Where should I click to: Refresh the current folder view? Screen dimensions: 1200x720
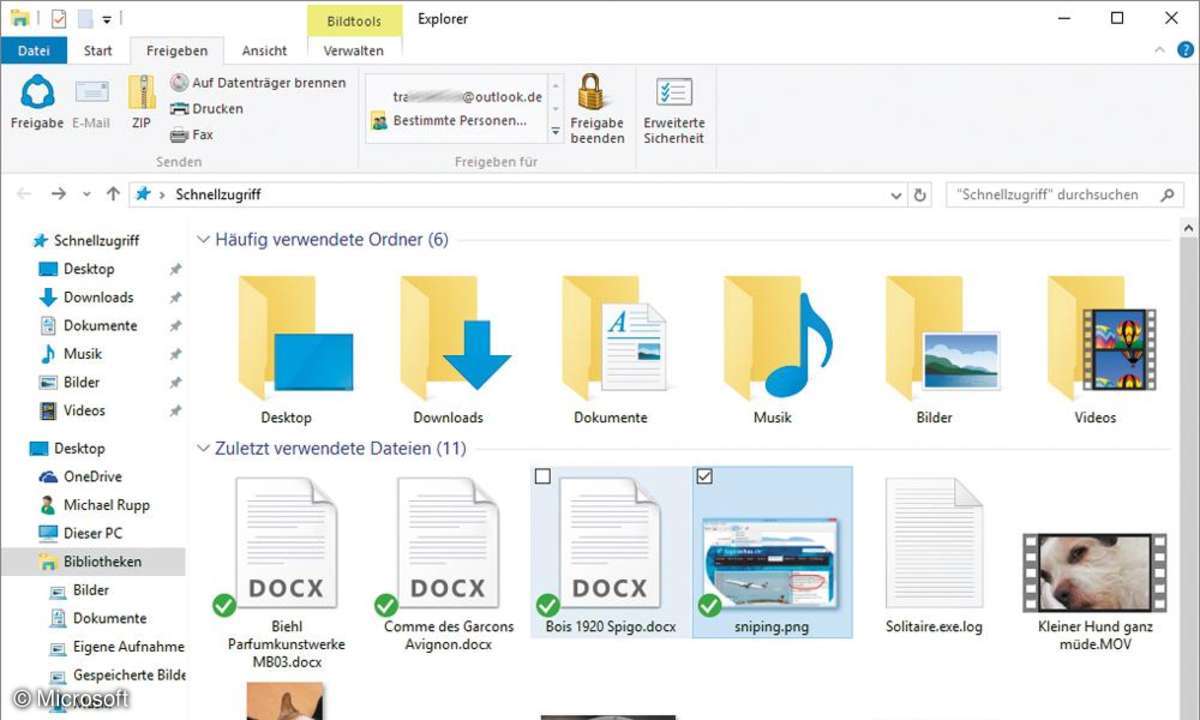tap(921, 195)
